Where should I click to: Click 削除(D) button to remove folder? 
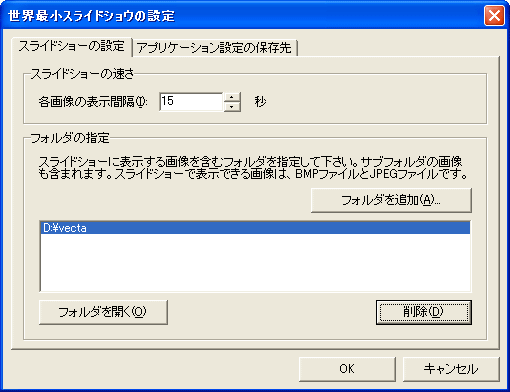pyautogui.click(x=424, y=312)
